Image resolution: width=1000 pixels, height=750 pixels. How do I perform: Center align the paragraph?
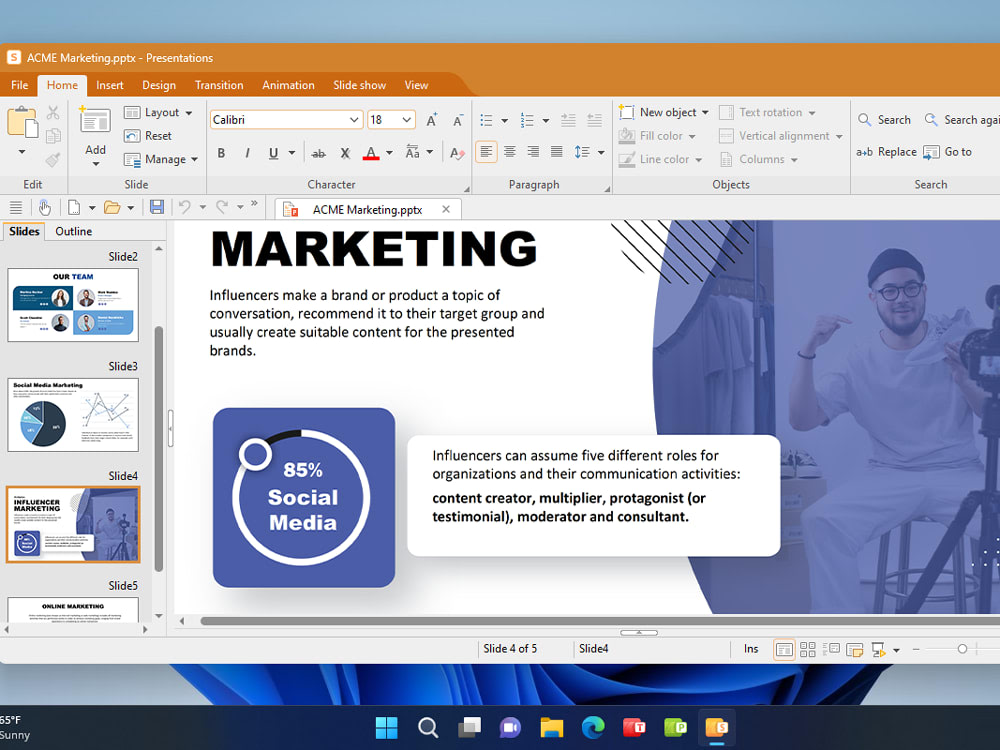[510, 152]
